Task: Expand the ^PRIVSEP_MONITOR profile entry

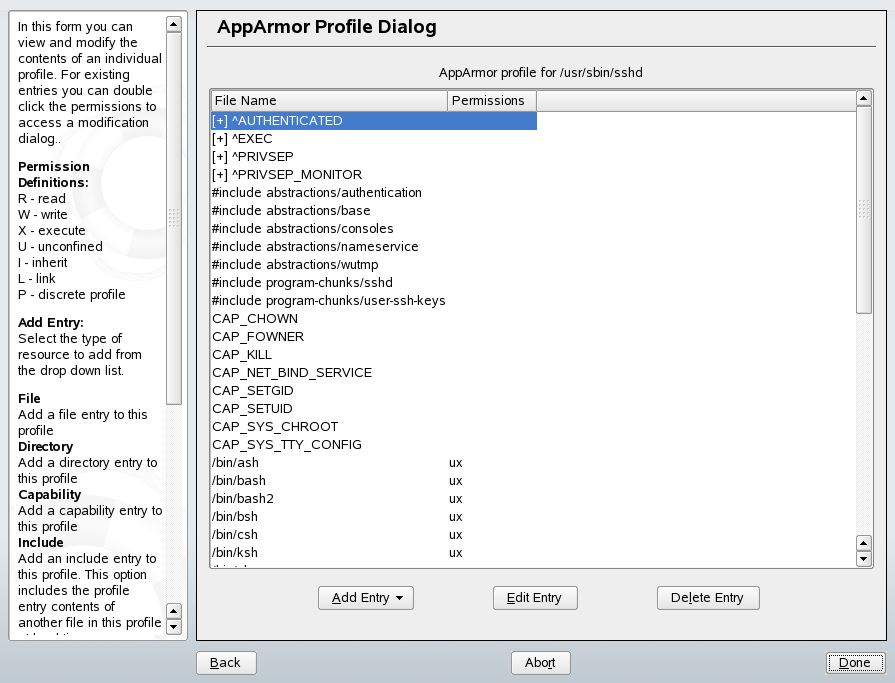Action: point(218,174)
